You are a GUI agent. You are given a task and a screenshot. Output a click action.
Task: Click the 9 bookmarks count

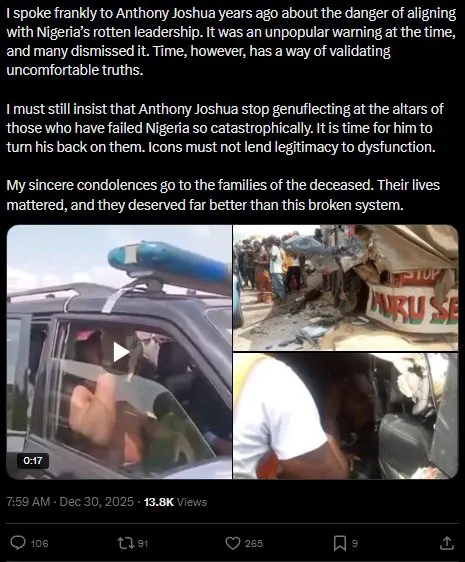coord(355,543)
